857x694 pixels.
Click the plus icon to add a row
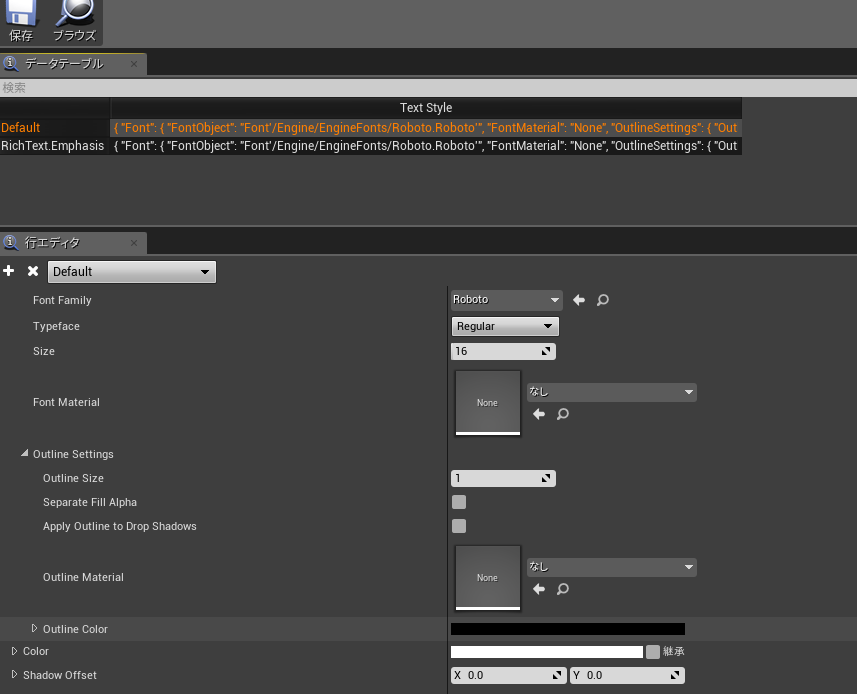click(x=8, y=271)
